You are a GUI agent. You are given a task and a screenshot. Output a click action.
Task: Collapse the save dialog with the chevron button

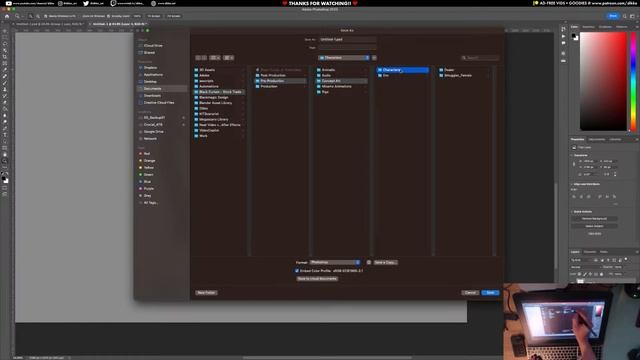374,58
